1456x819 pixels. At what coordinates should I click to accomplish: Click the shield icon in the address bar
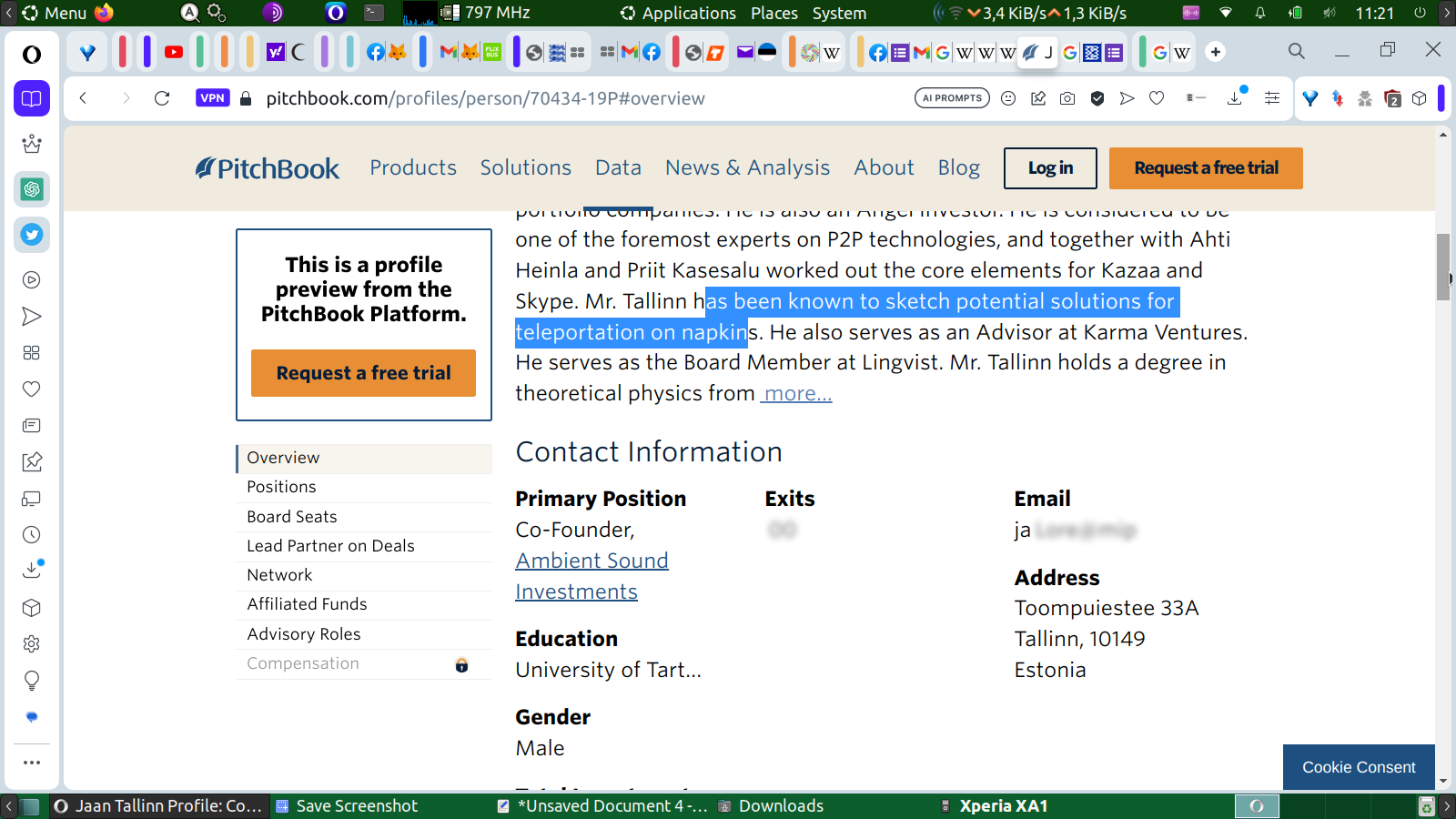click(1097, 98)
